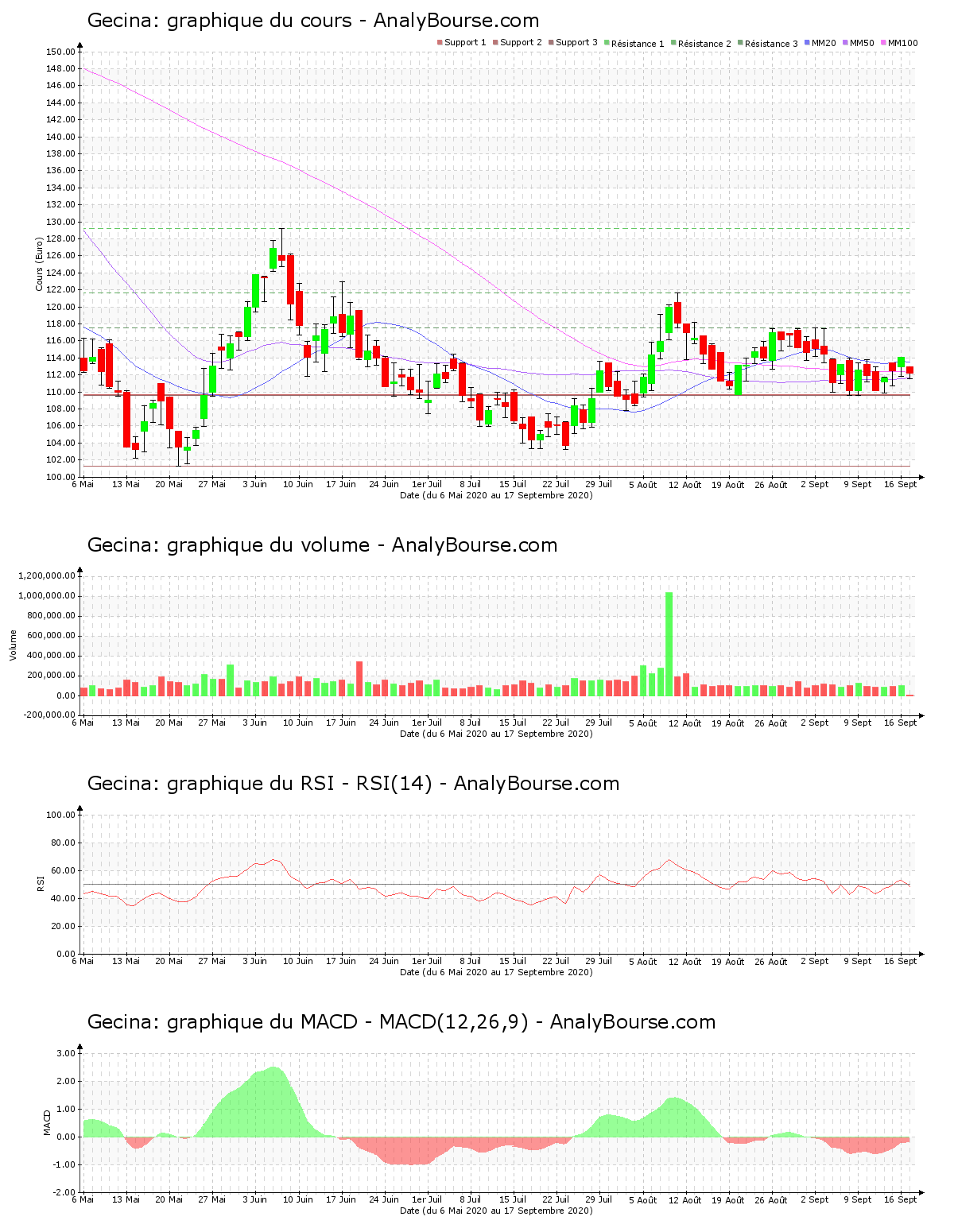Click '9 Sept' date on RSI chart axis
954x1232 pixels.
click(857, 961)
